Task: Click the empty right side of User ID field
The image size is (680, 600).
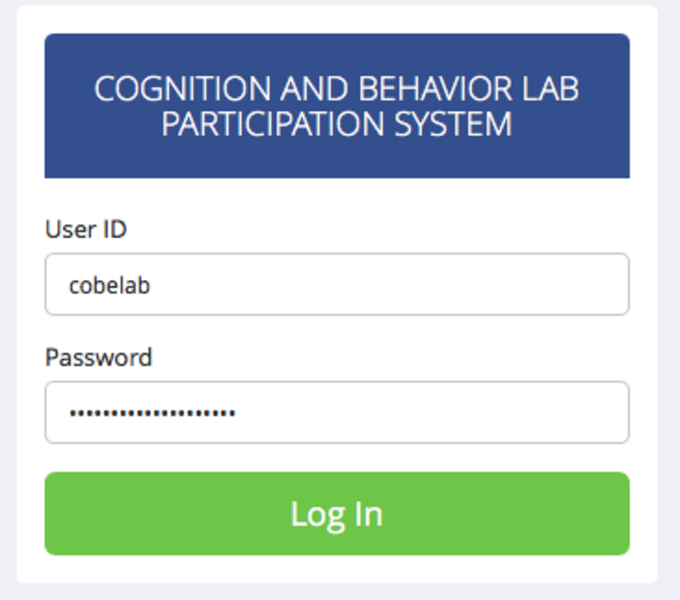Action: [477, 284]
